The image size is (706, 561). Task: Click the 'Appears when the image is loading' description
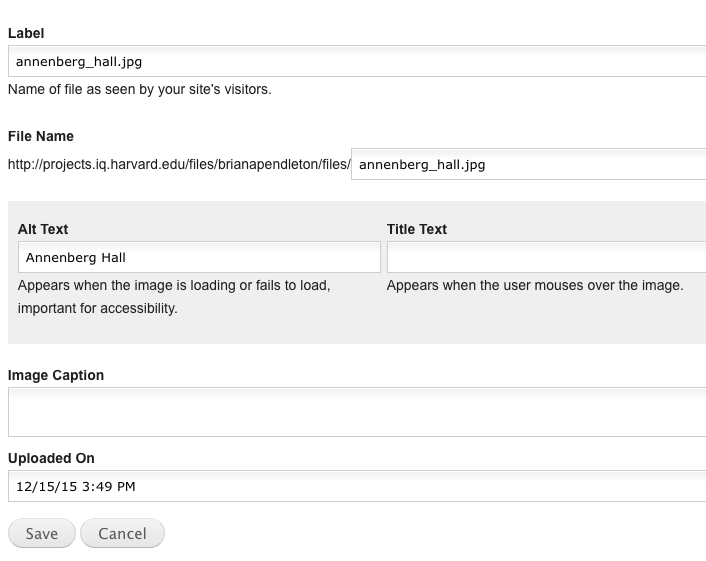click(174, 285)
